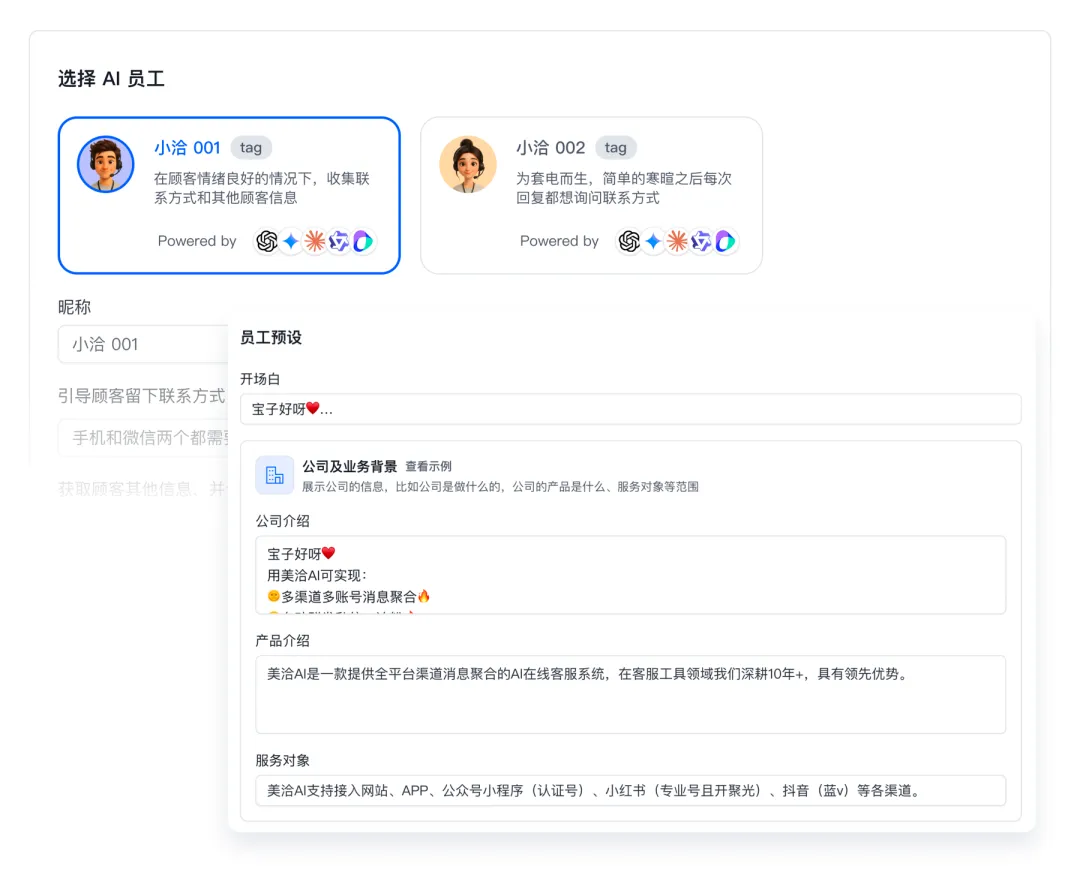The height and width of the screenshot is (890, 1080).
Task: Click the last model icon on 小洽 001 card
Action: point(363,241)
